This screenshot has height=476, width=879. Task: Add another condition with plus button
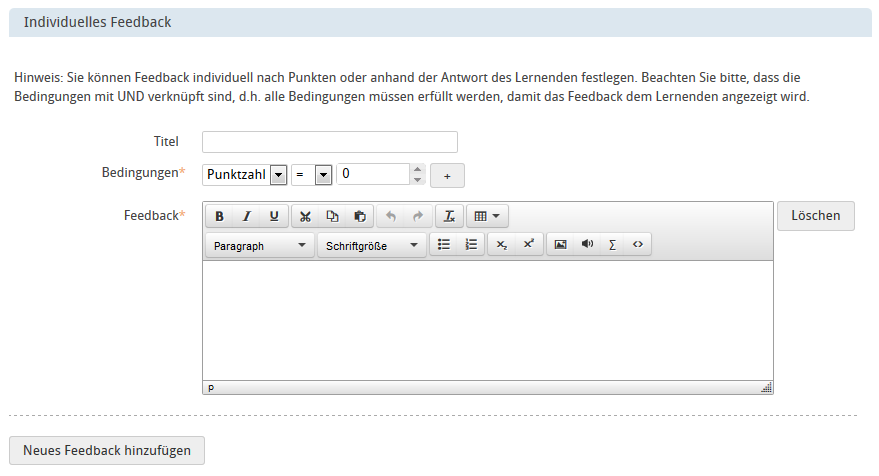click(x=447, y=175)
